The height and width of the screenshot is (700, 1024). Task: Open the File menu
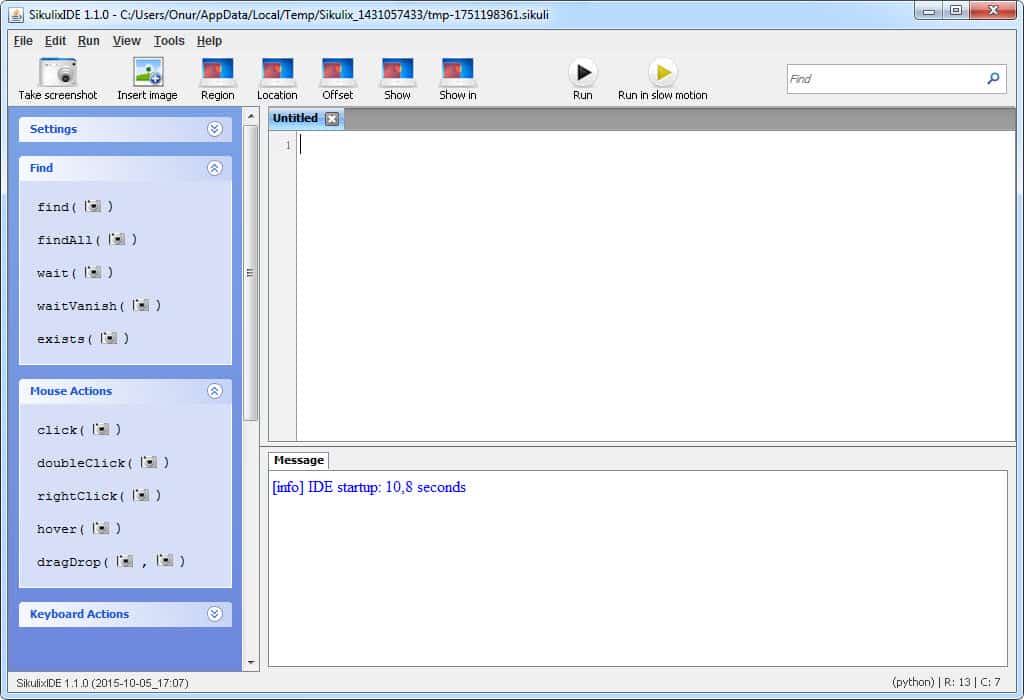pos(23,41)
